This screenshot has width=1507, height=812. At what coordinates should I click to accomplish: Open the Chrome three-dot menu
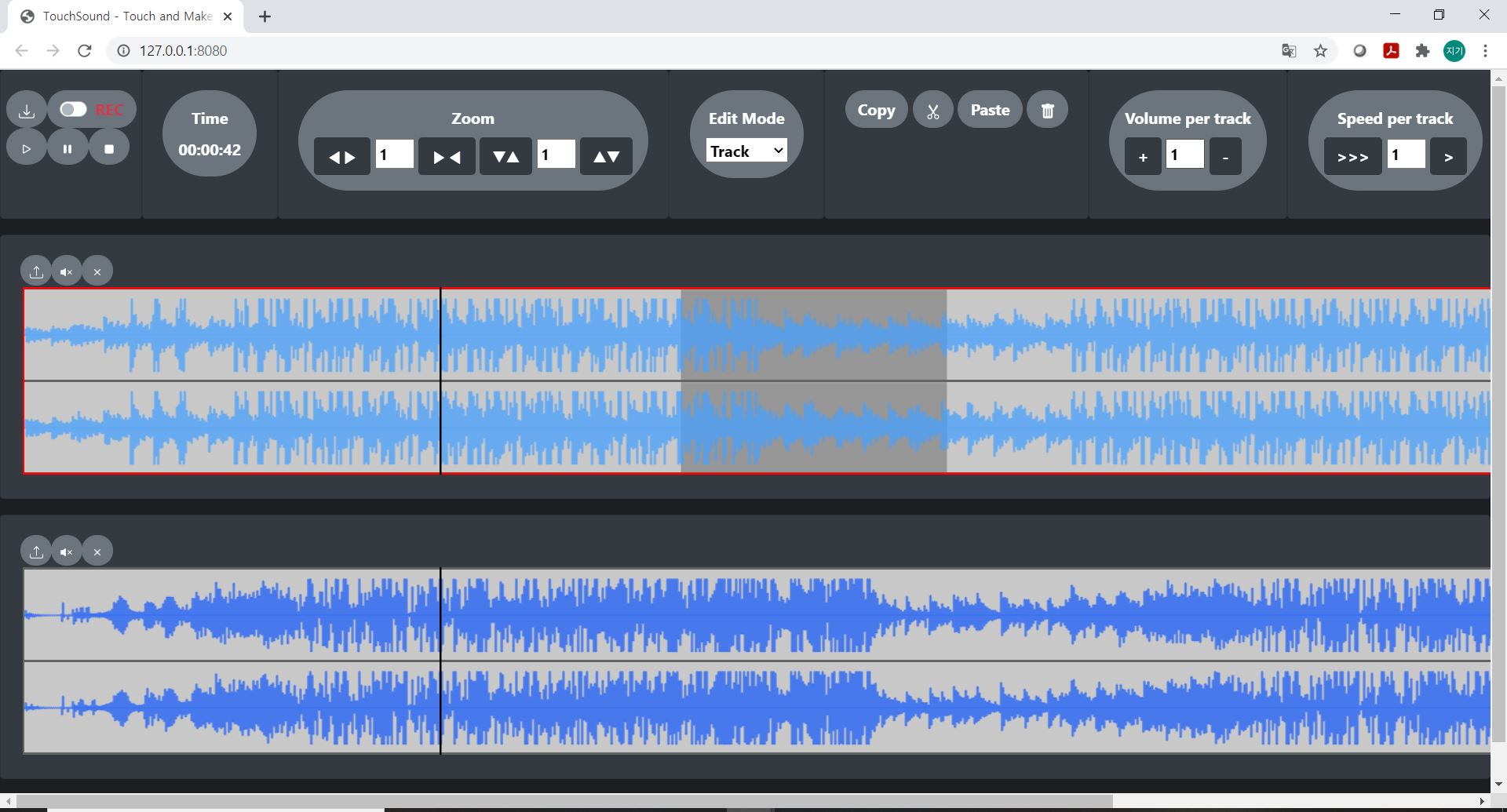coord(1485,51)
